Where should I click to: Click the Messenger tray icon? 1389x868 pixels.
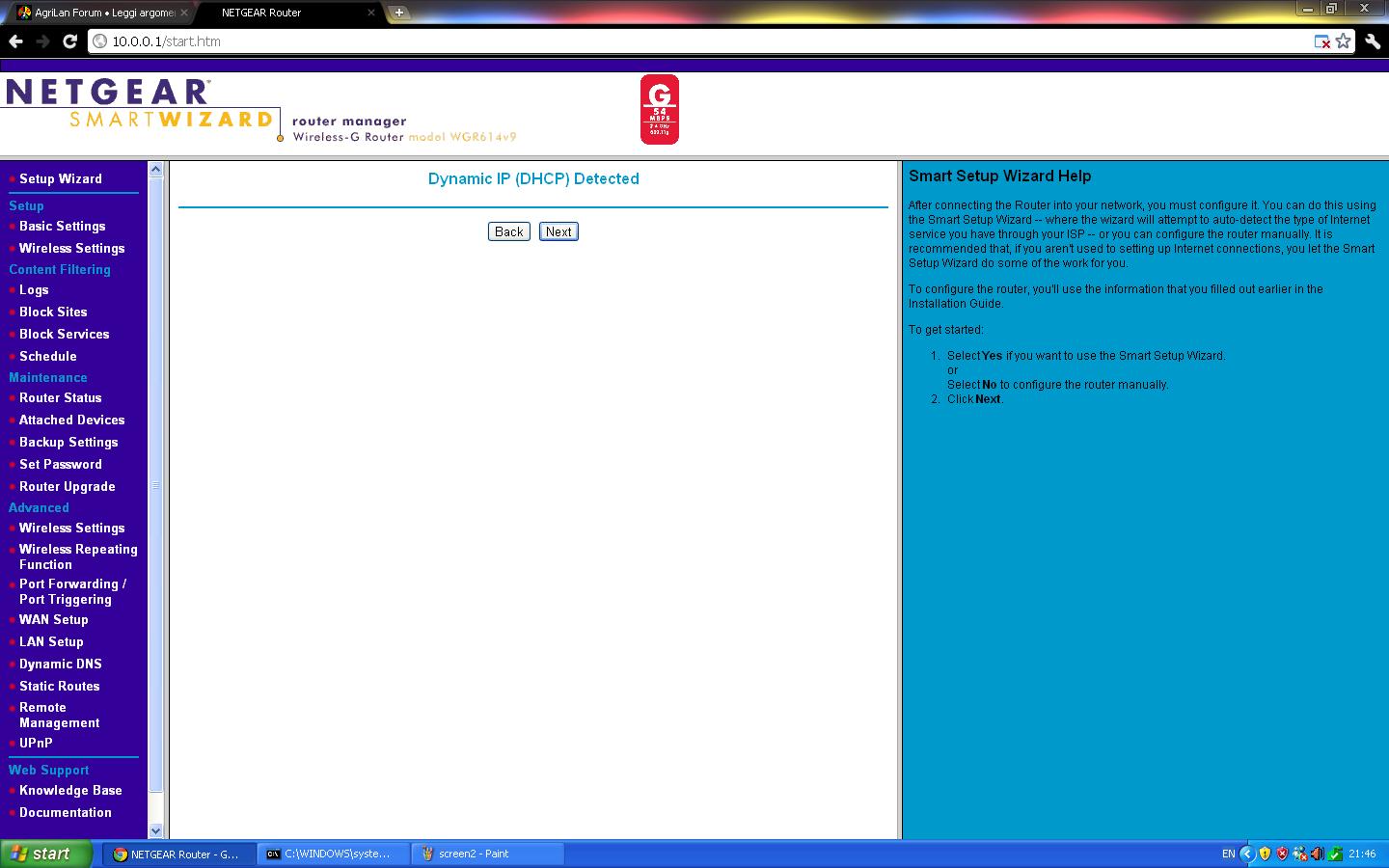[x=1299, y=854]
